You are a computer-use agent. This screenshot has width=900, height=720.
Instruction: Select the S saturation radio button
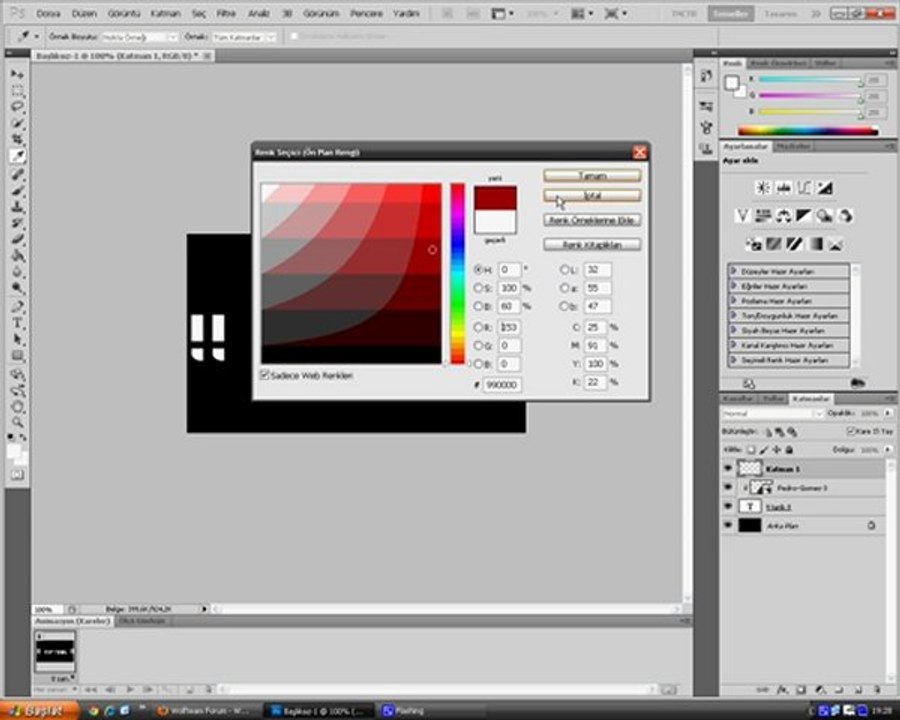tap(478, 288)
